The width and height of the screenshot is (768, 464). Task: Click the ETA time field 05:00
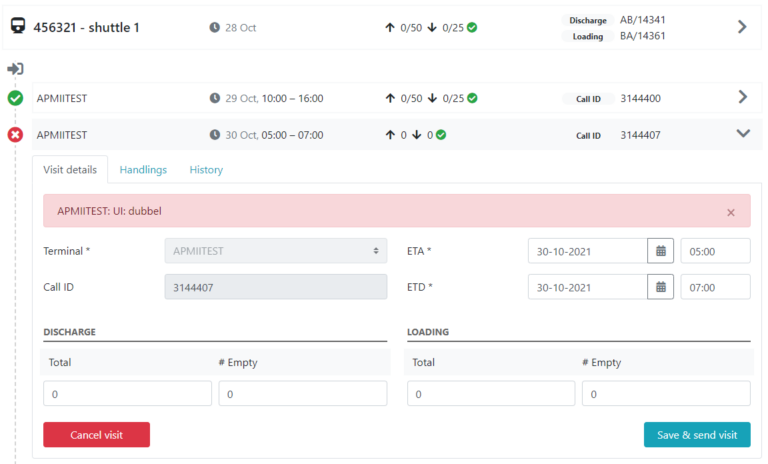point(714,251)
